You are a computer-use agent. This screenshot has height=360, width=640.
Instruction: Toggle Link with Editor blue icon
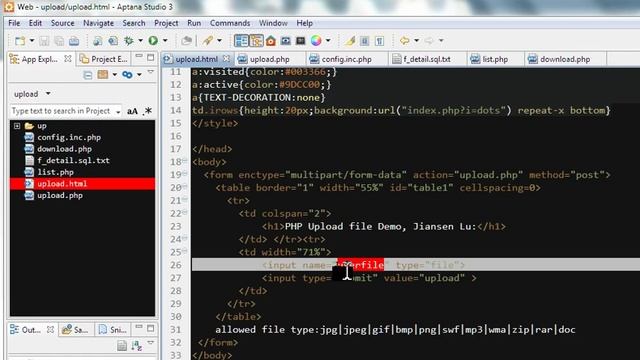(x=127, y=75)
